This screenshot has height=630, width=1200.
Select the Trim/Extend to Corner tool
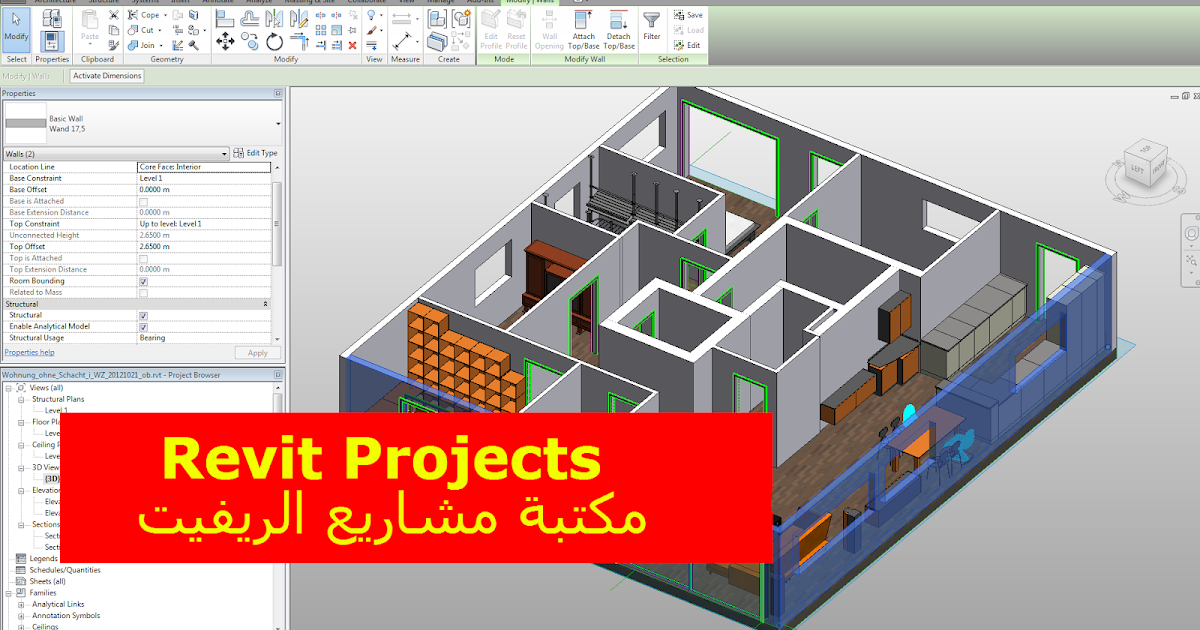pos(300,41)
